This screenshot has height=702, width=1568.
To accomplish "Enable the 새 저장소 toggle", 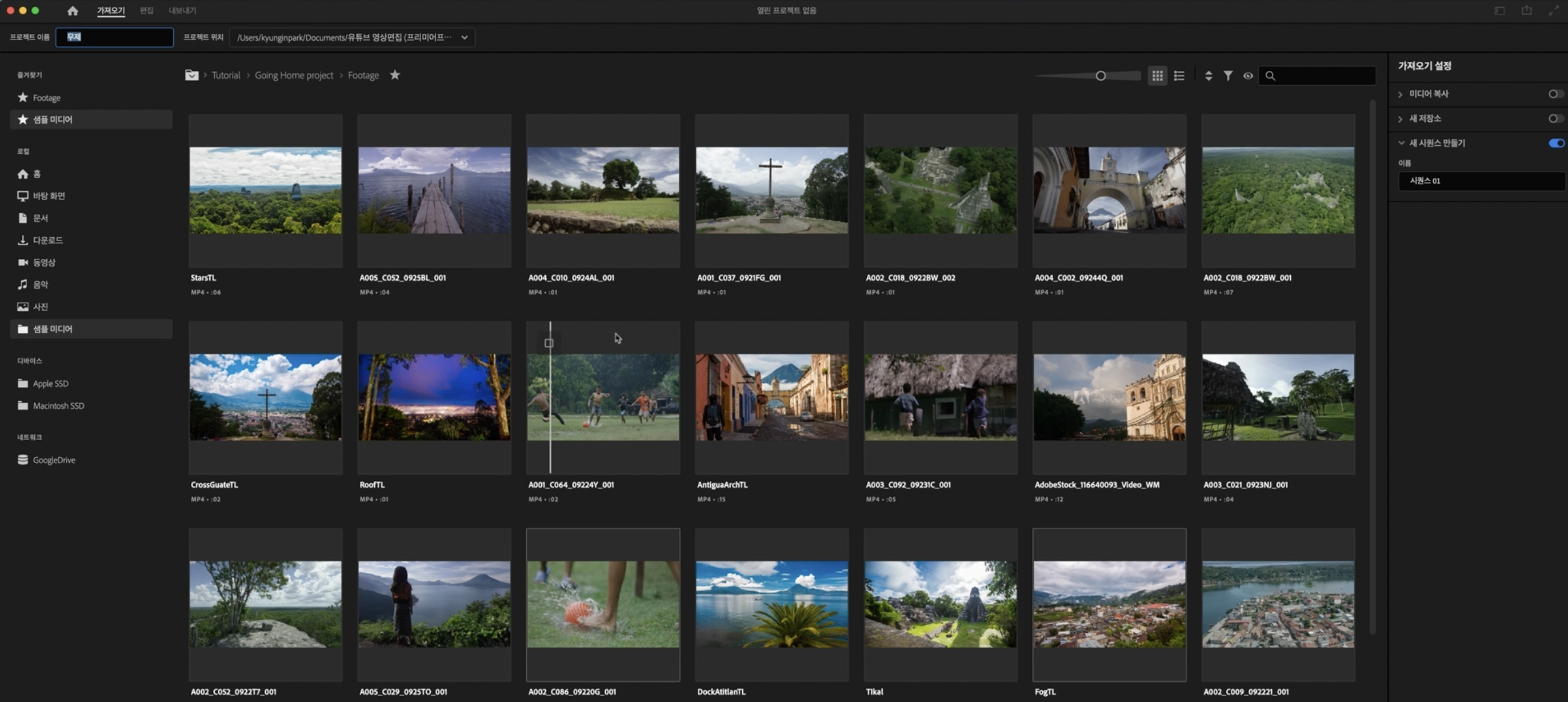I will click(1555, 118).
